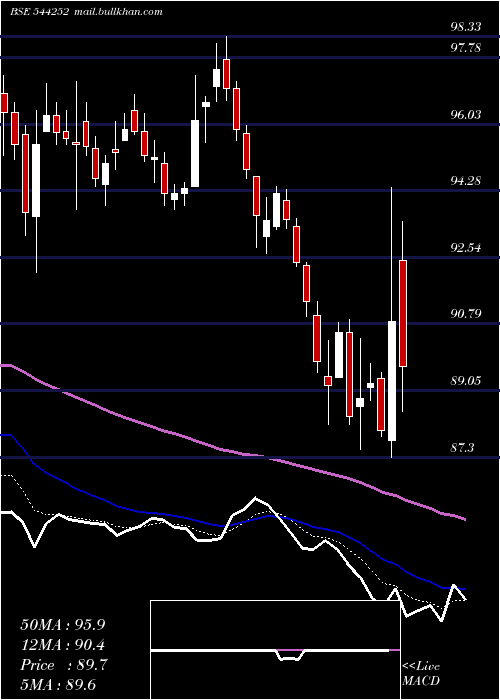
Task: Click the 5MA : 89.6 readout
Action: click(x=58, y=685)
